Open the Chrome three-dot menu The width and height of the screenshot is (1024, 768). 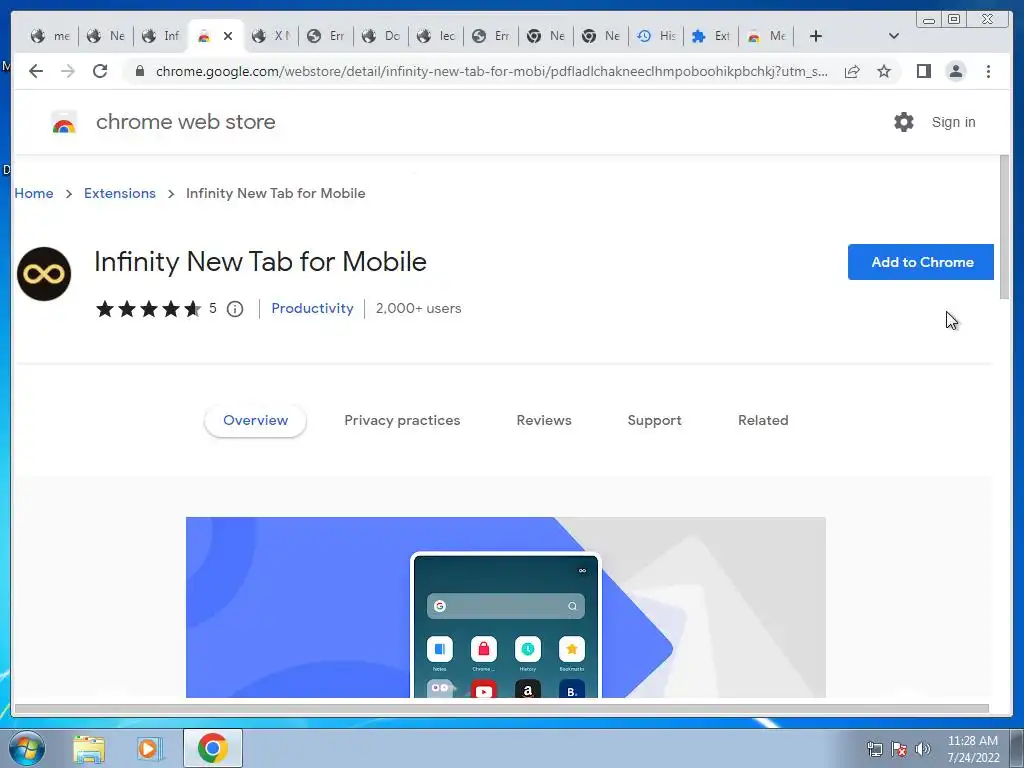pyautogui.click(x=988, y=71)
